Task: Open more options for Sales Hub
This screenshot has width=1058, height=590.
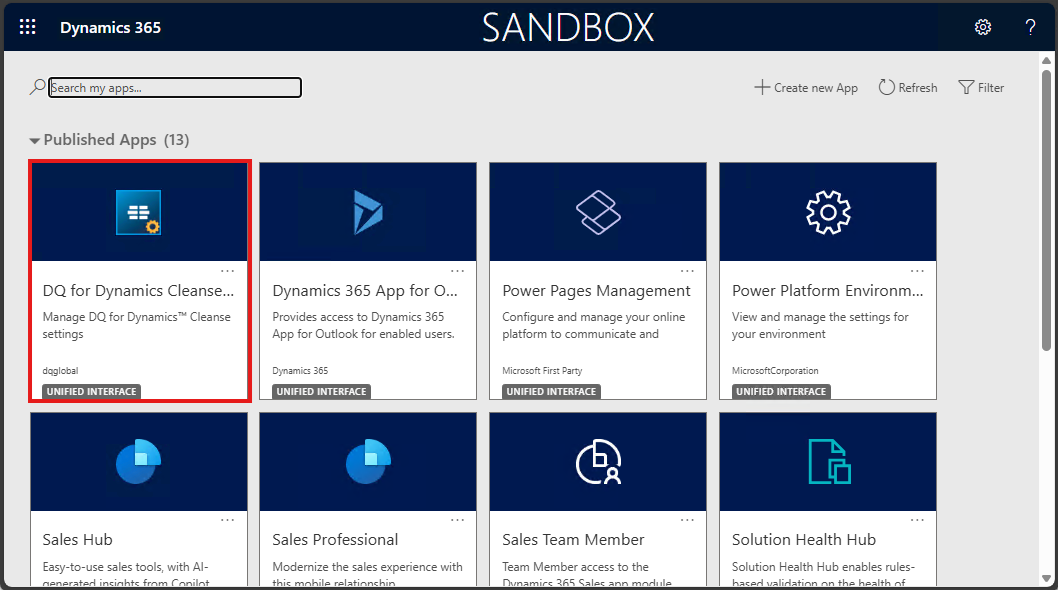Action: (x=227, y=520)
